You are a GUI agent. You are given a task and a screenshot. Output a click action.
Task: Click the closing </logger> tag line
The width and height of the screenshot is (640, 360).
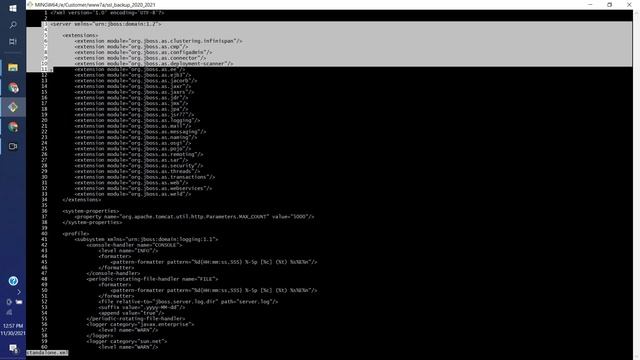[100, 336]
